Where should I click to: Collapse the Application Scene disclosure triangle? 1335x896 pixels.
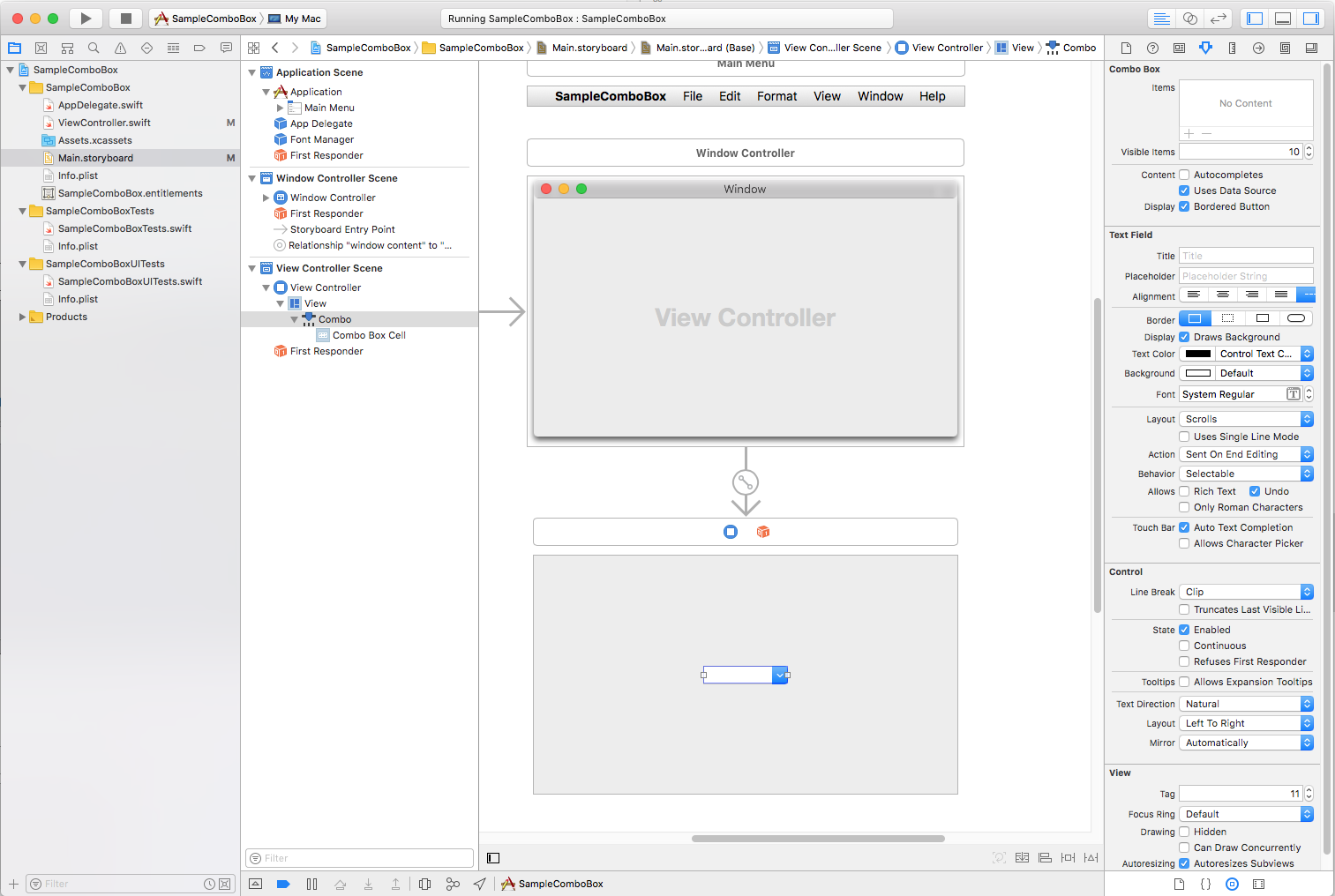(x=252, y=72)
